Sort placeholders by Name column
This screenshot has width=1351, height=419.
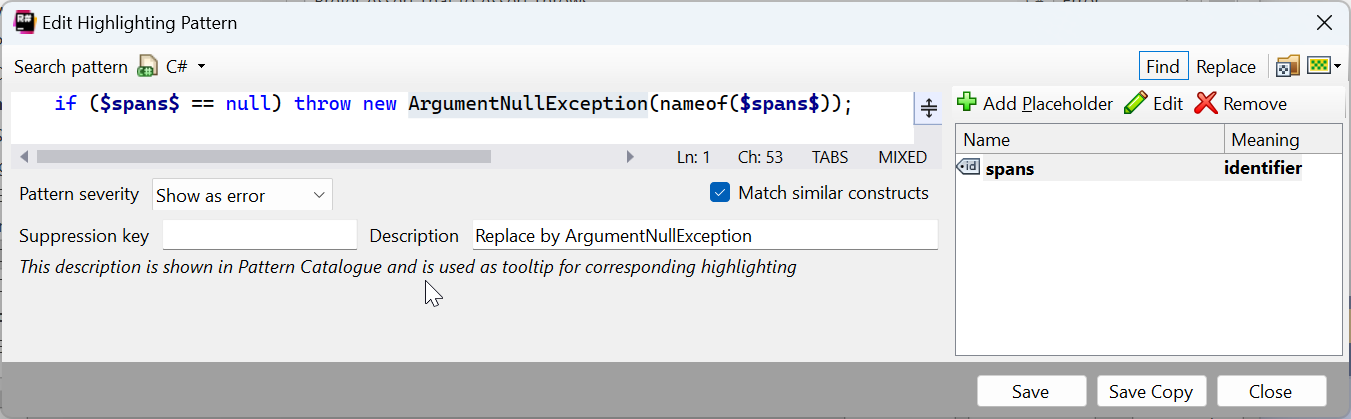(x=1090, y=139)
